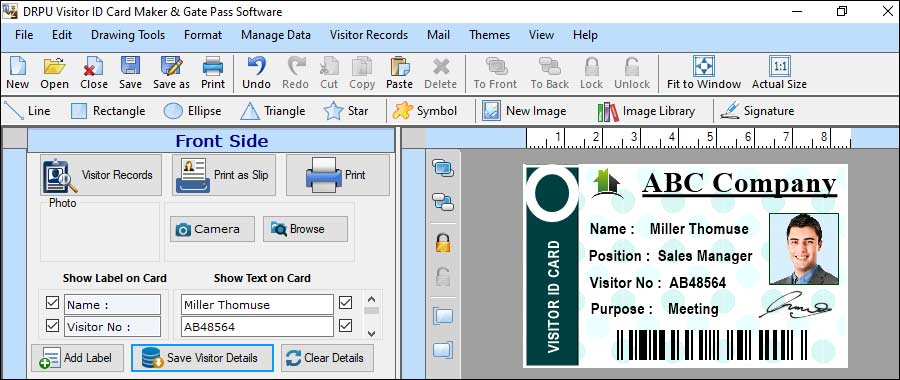
Task: Select the Star shape tool
Action: [346, 111]
